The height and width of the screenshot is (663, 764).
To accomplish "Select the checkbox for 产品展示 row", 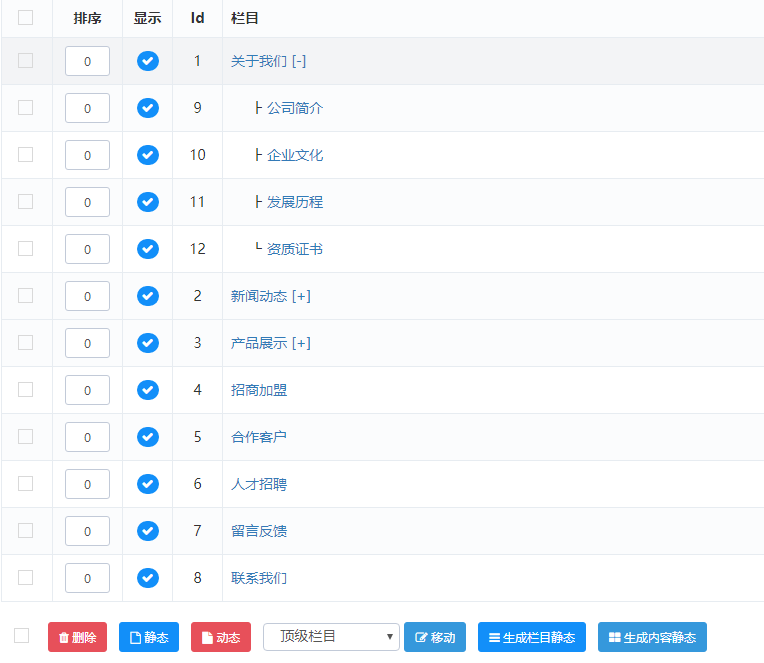I will pyautogui.click(x=25, y=342).
